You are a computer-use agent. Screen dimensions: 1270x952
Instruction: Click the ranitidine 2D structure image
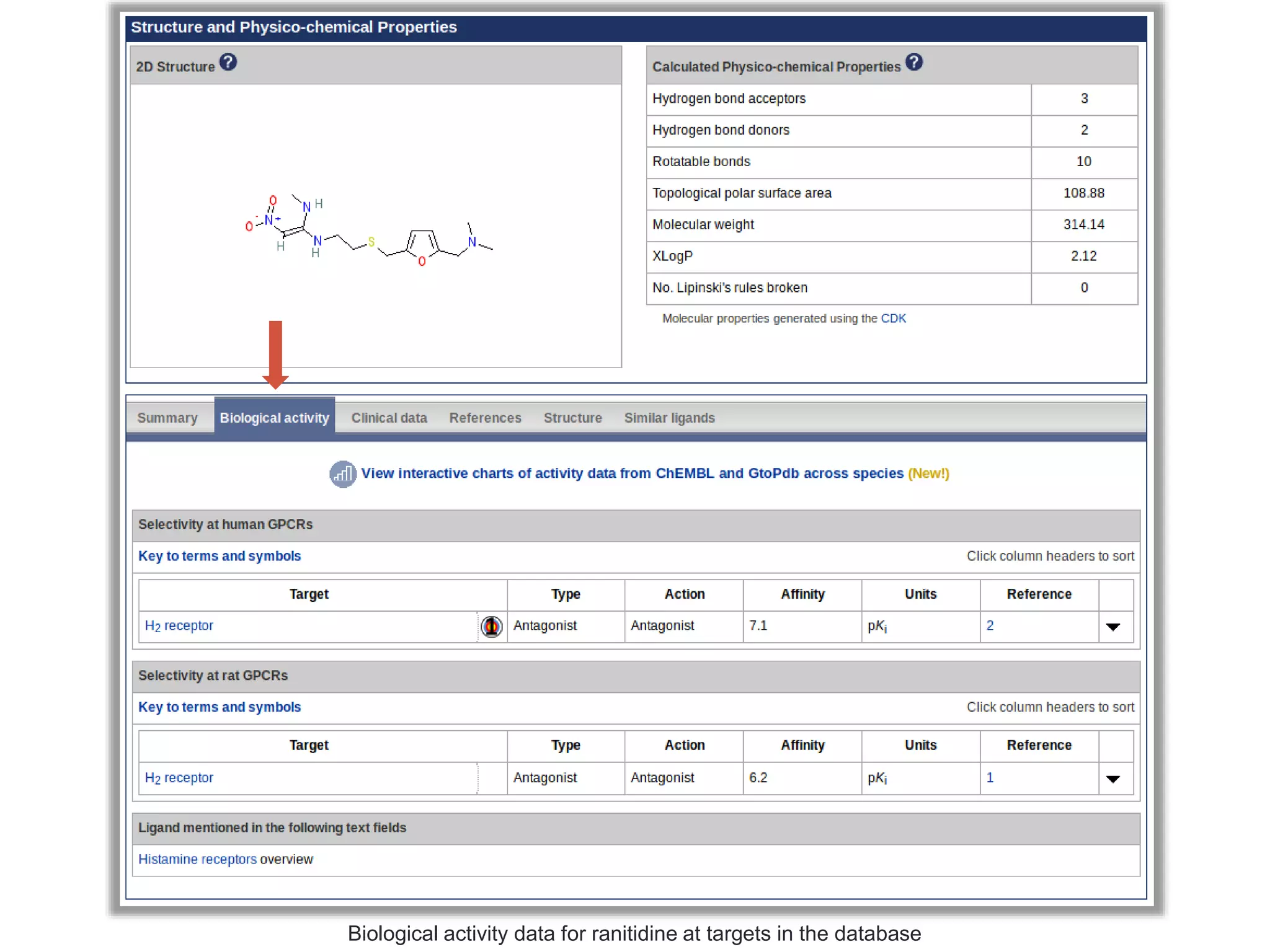click(x=370, y=231)
